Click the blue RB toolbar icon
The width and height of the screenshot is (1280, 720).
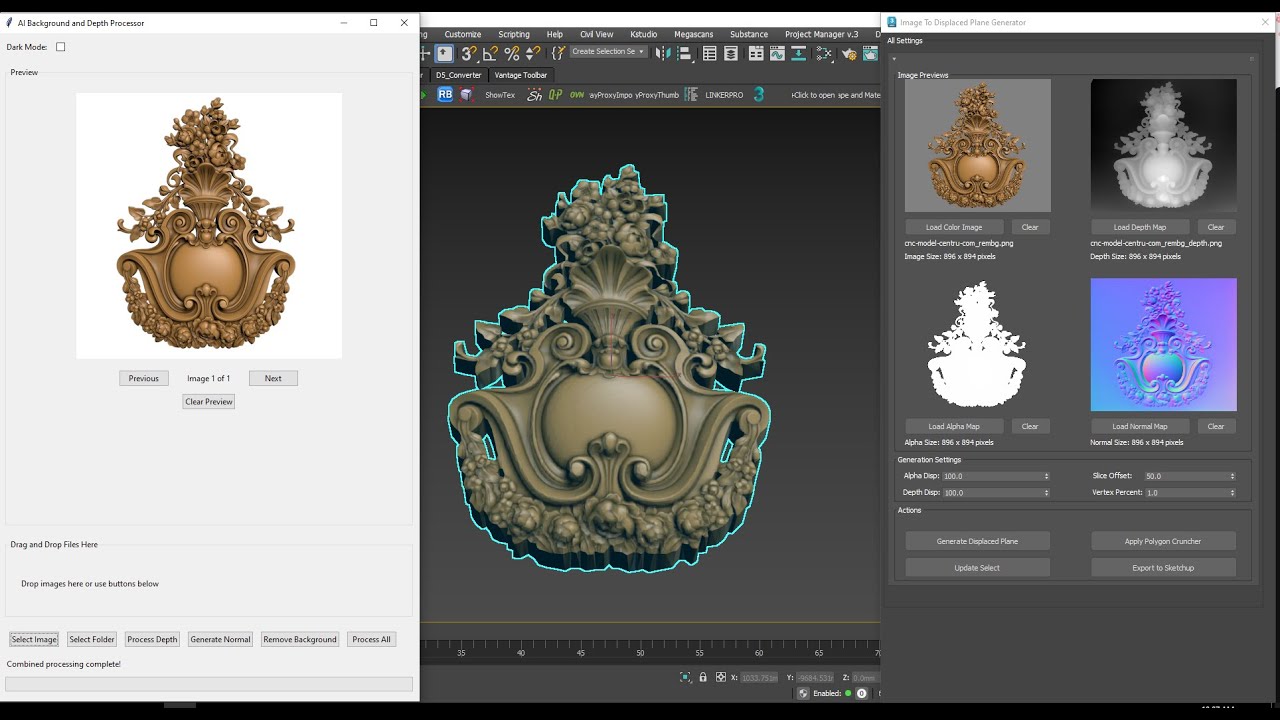click(x=445, y=95)
